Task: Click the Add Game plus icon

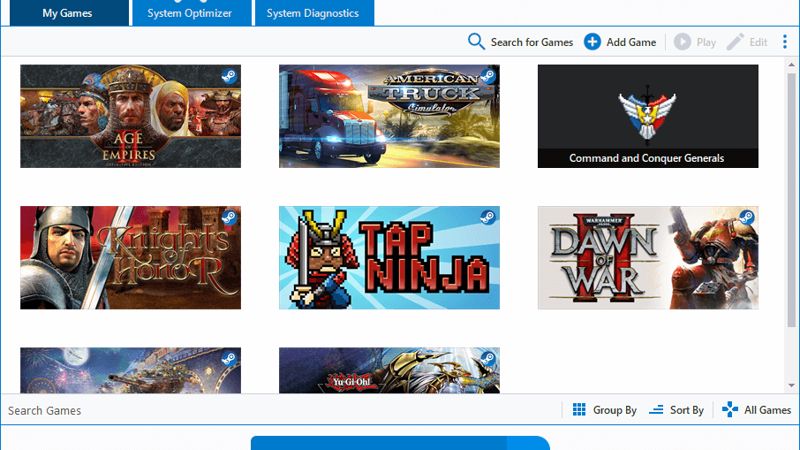Action: coord(592,42)
